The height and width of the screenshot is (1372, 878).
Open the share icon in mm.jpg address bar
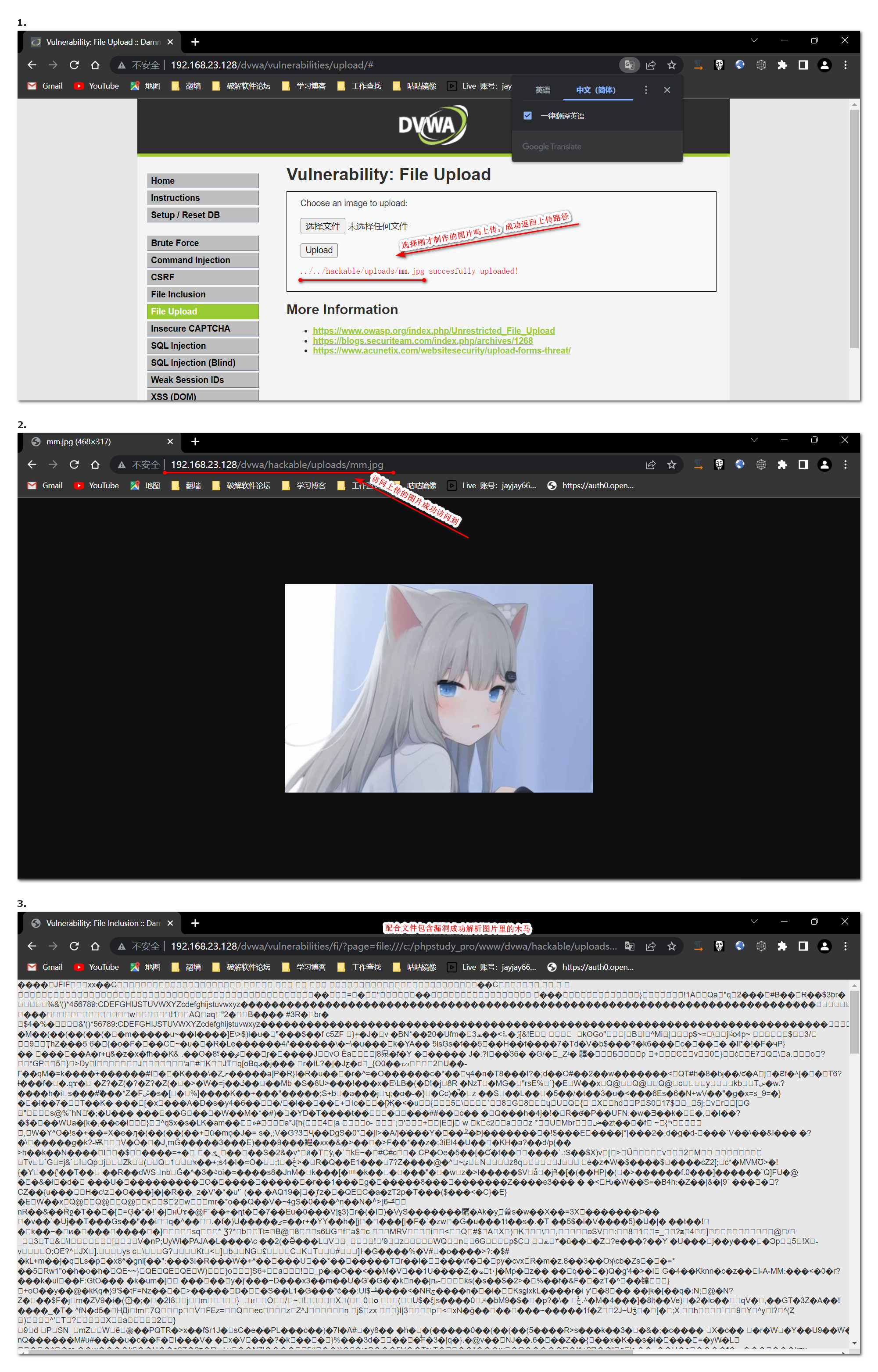pyautogui.click(x=651, y=464)
